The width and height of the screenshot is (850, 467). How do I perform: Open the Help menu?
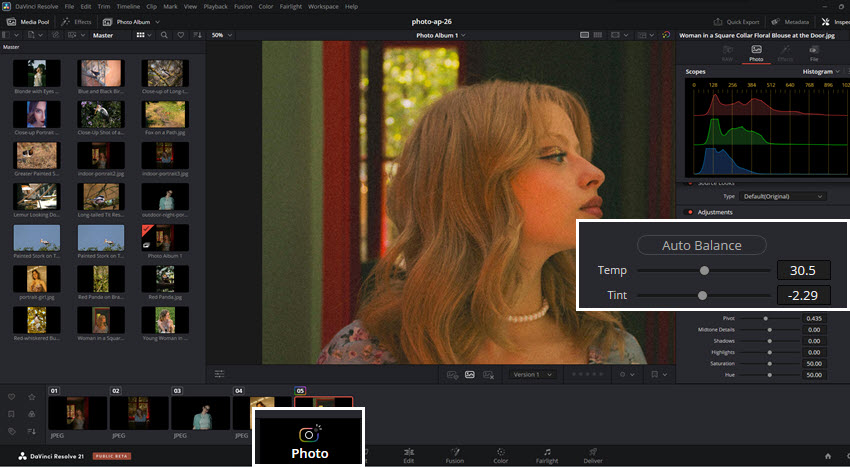(x=351, y=7)
